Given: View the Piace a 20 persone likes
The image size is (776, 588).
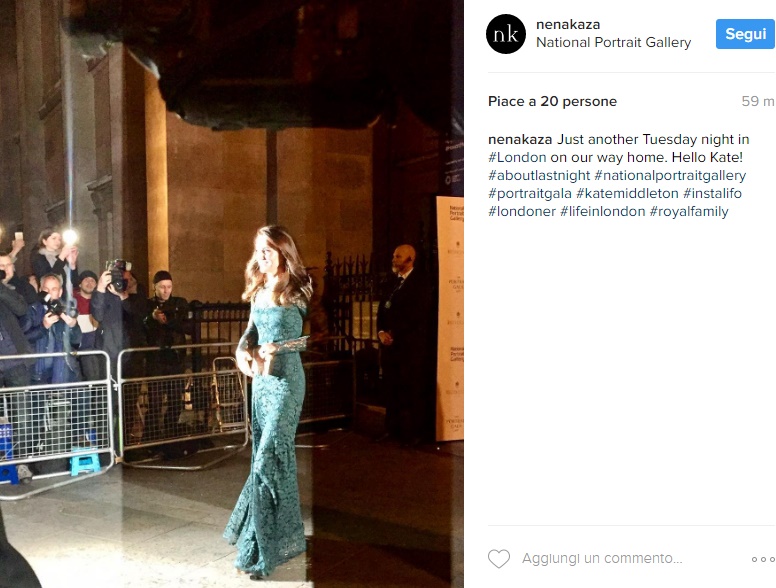Looking at the screenshot, I should (552, 101).
